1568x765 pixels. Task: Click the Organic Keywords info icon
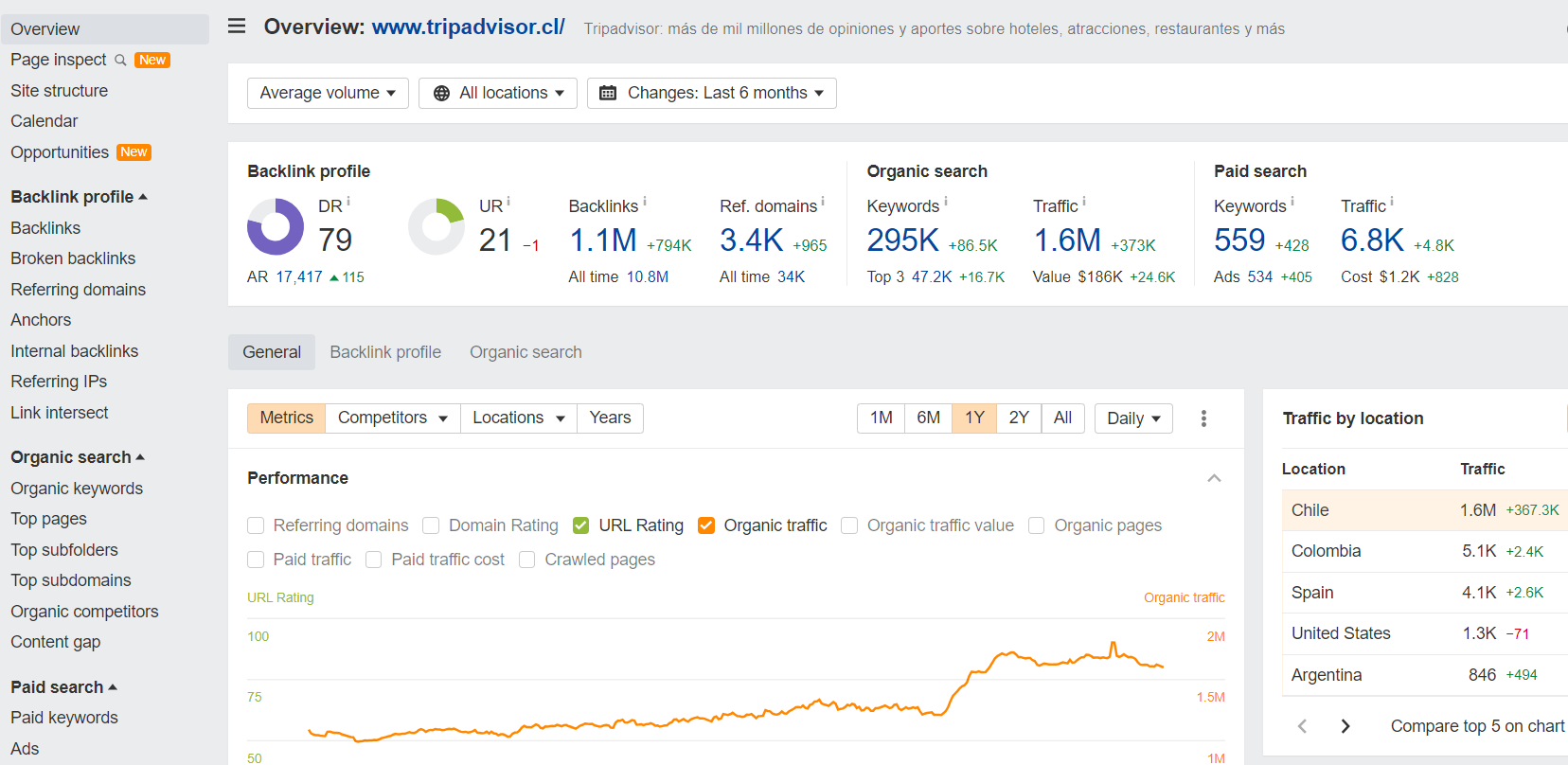click(946, 202)
